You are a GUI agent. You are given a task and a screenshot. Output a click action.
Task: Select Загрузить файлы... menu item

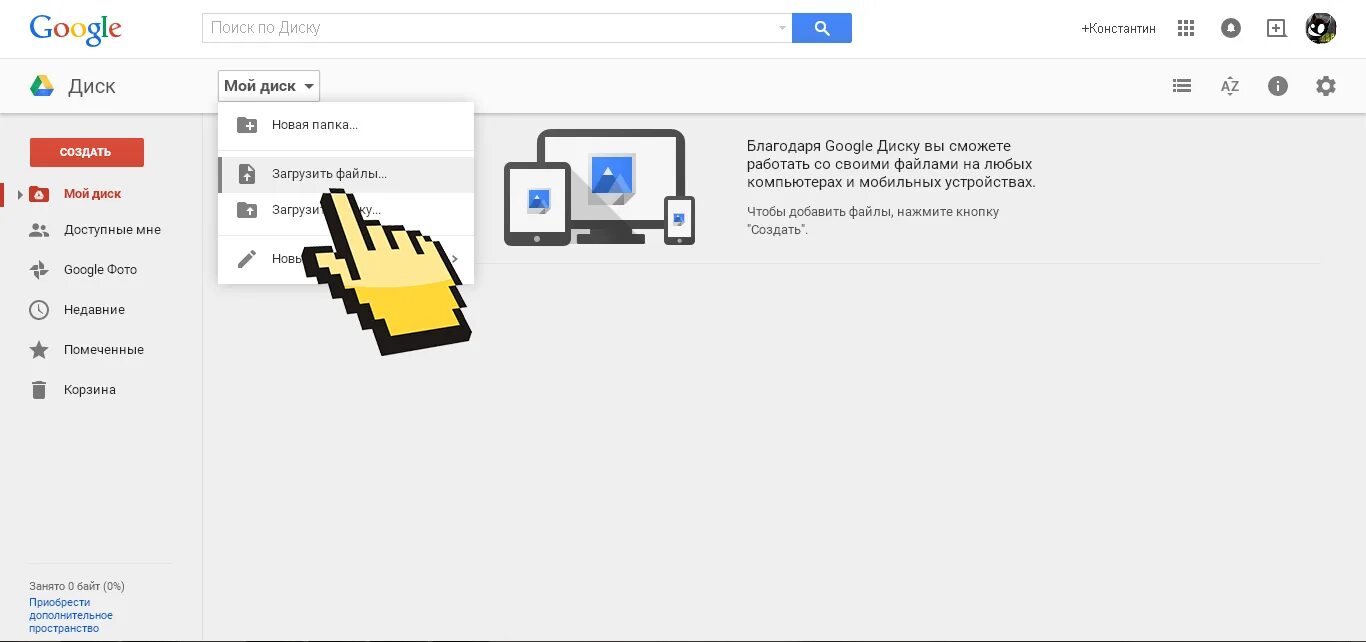pos(346,174)
